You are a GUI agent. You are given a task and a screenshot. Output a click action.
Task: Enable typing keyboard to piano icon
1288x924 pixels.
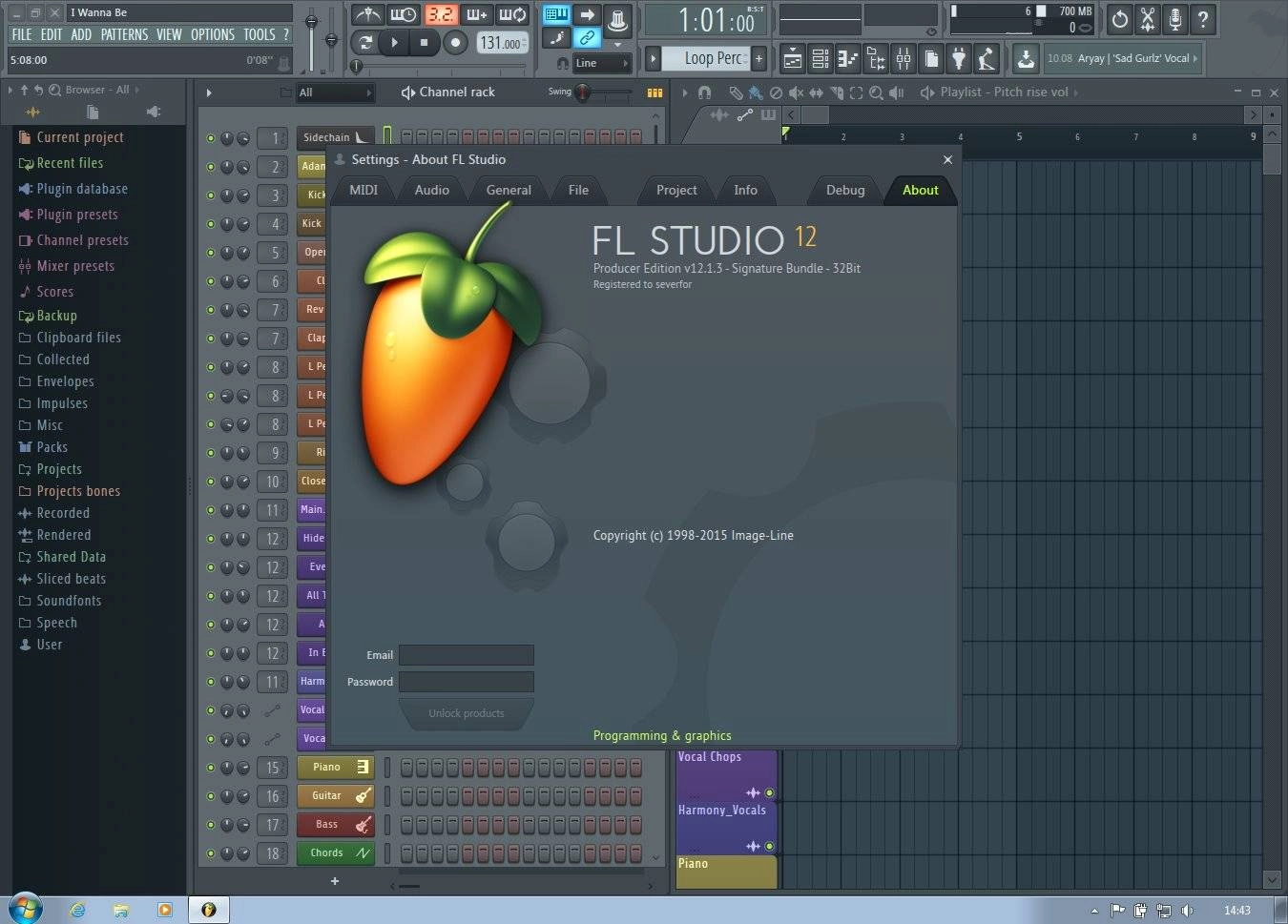(x=556, y=14)
